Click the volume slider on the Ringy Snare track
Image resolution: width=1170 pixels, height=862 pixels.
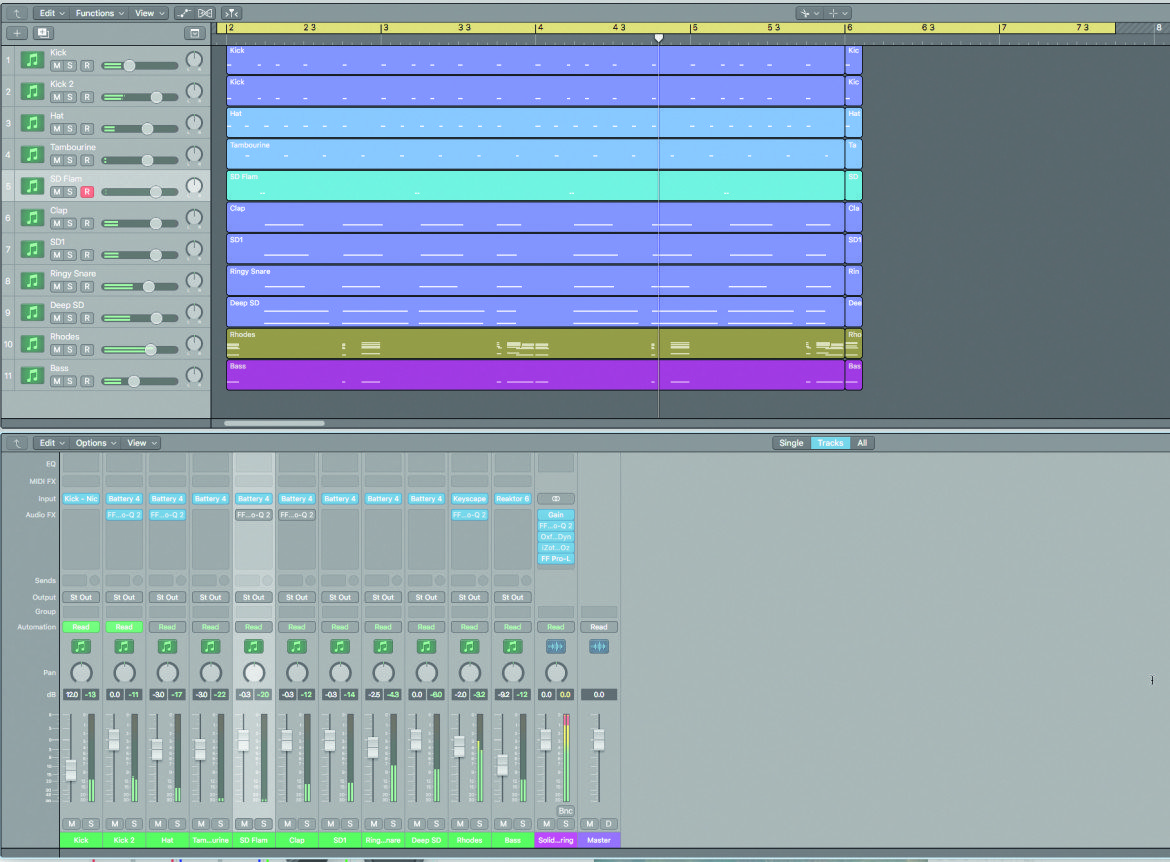(140, 287)
